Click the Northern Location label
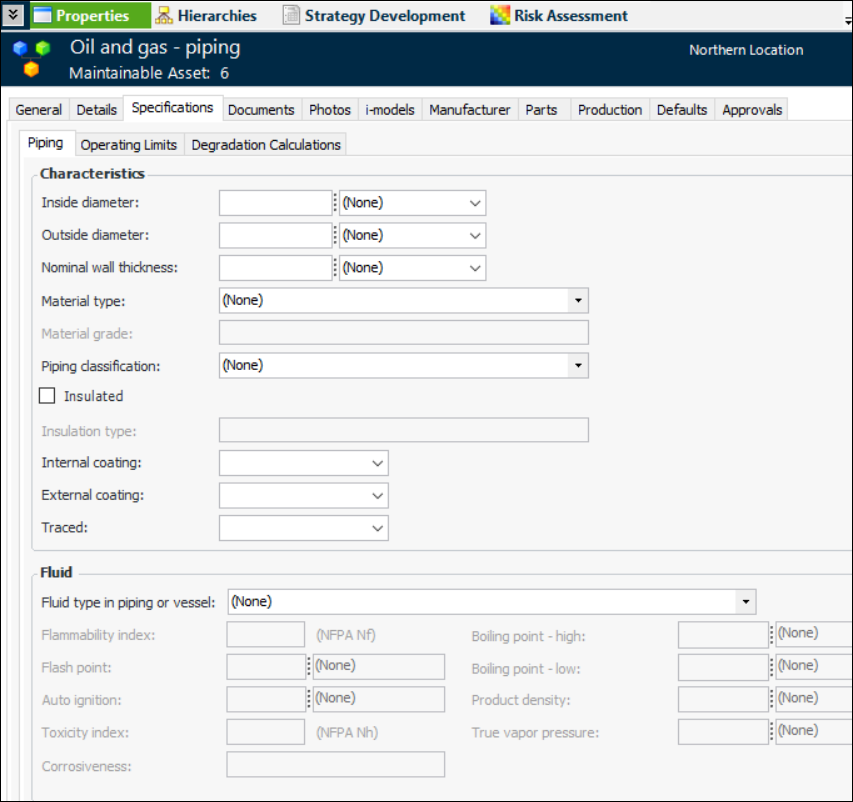 [x=746, y=50]
